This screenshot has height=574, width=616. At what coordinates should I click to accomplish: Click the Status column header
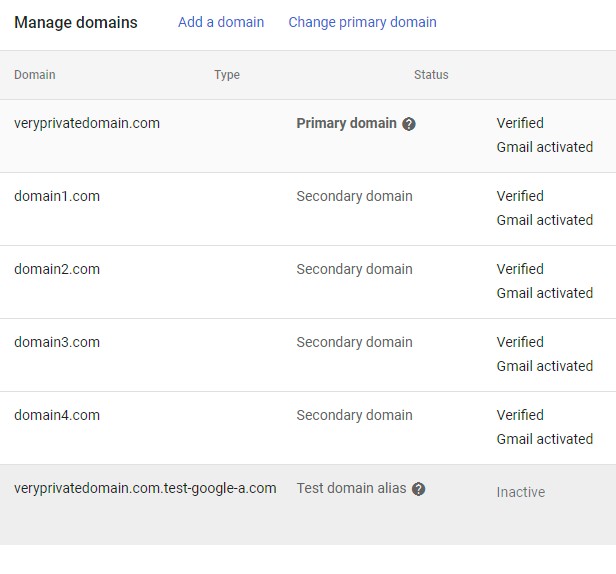coord(431,75)
